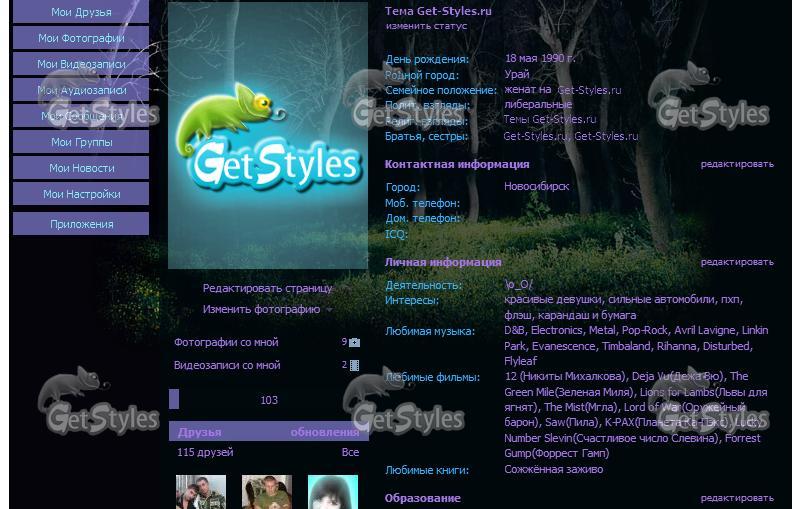Open the Приложения menu item
The width and height of the screenshot is (800, 509).
pos(81,224)
